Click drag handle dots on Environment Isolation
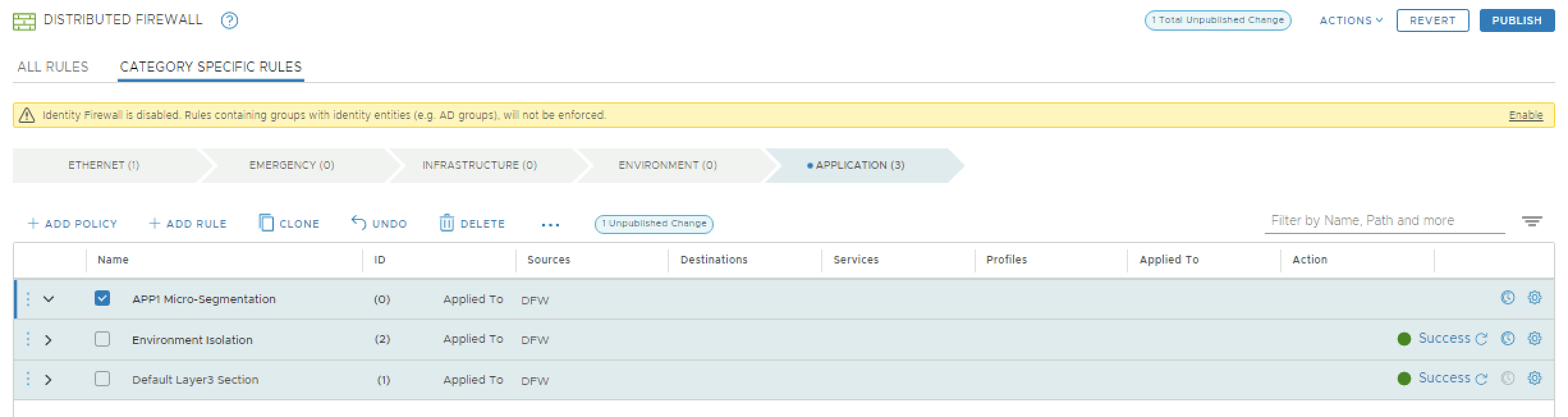This screenshot has width=1568, height=417. point(28,339)
